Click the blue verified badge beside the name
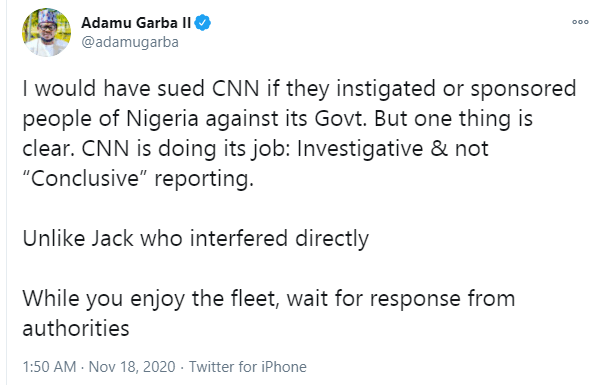 (x=203, y=23)
